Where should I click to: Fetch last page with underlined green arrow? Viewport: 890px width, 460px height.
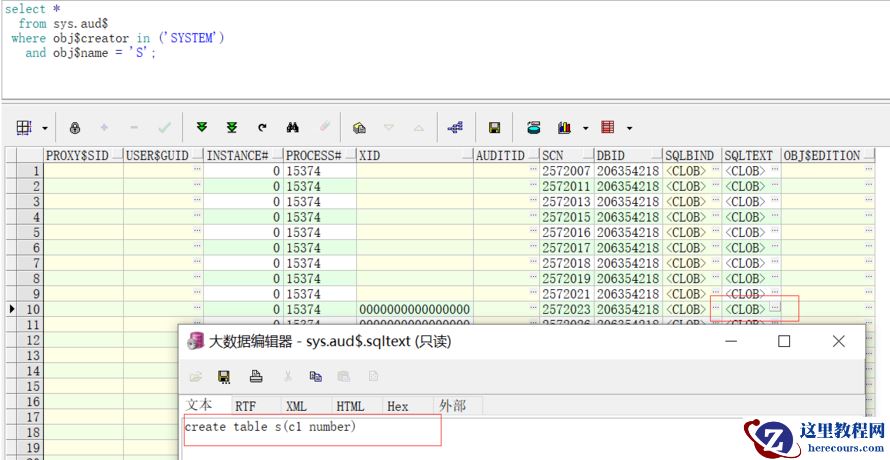tap(232, 128)
